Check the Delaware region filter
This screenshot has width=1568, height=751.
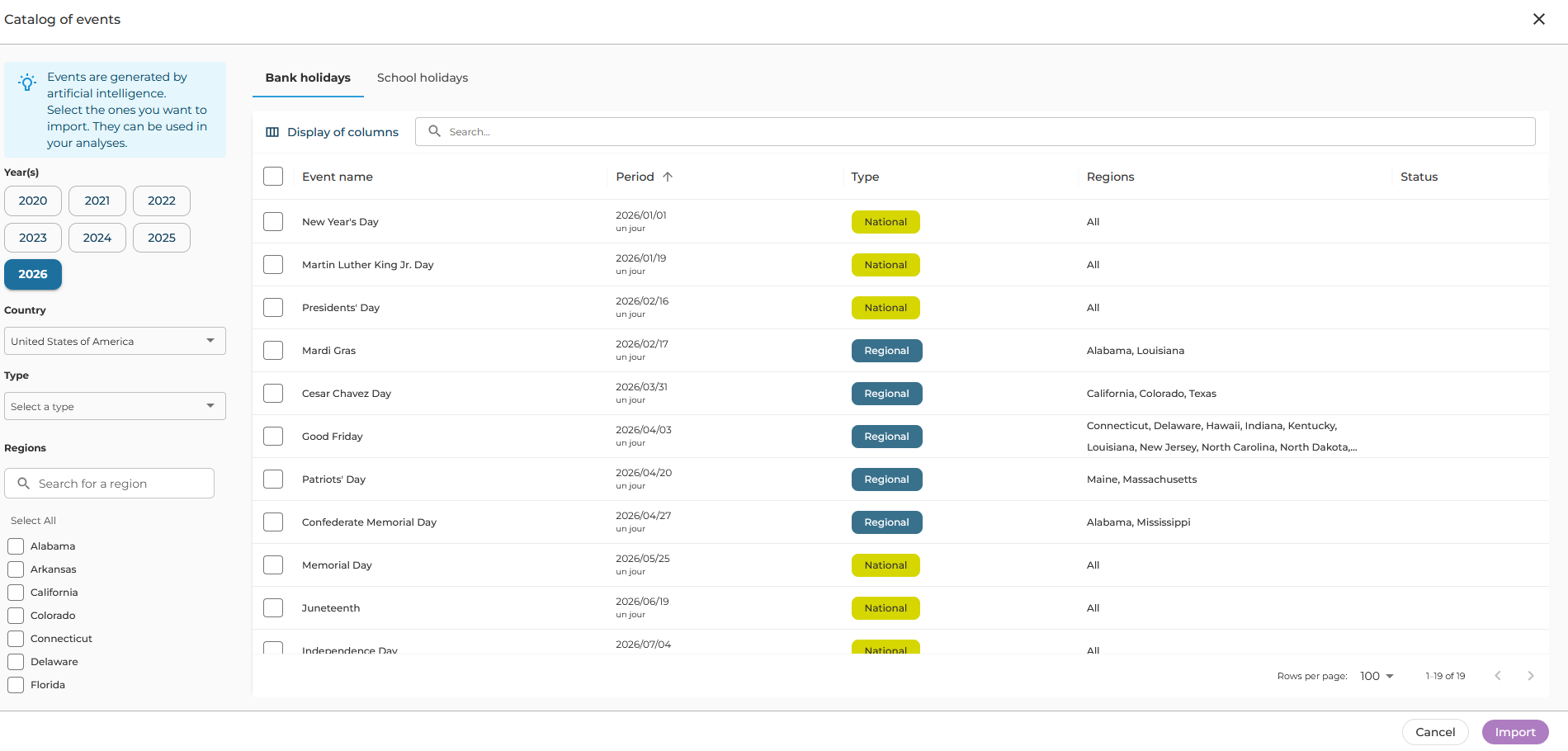[x=16, y=662]
